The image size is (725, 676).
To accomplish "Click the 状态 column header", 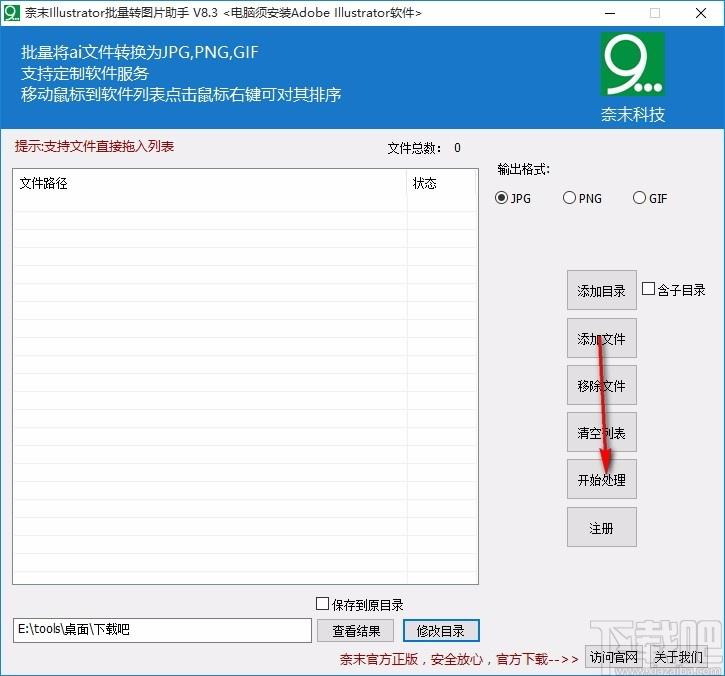I will (441, 184).
